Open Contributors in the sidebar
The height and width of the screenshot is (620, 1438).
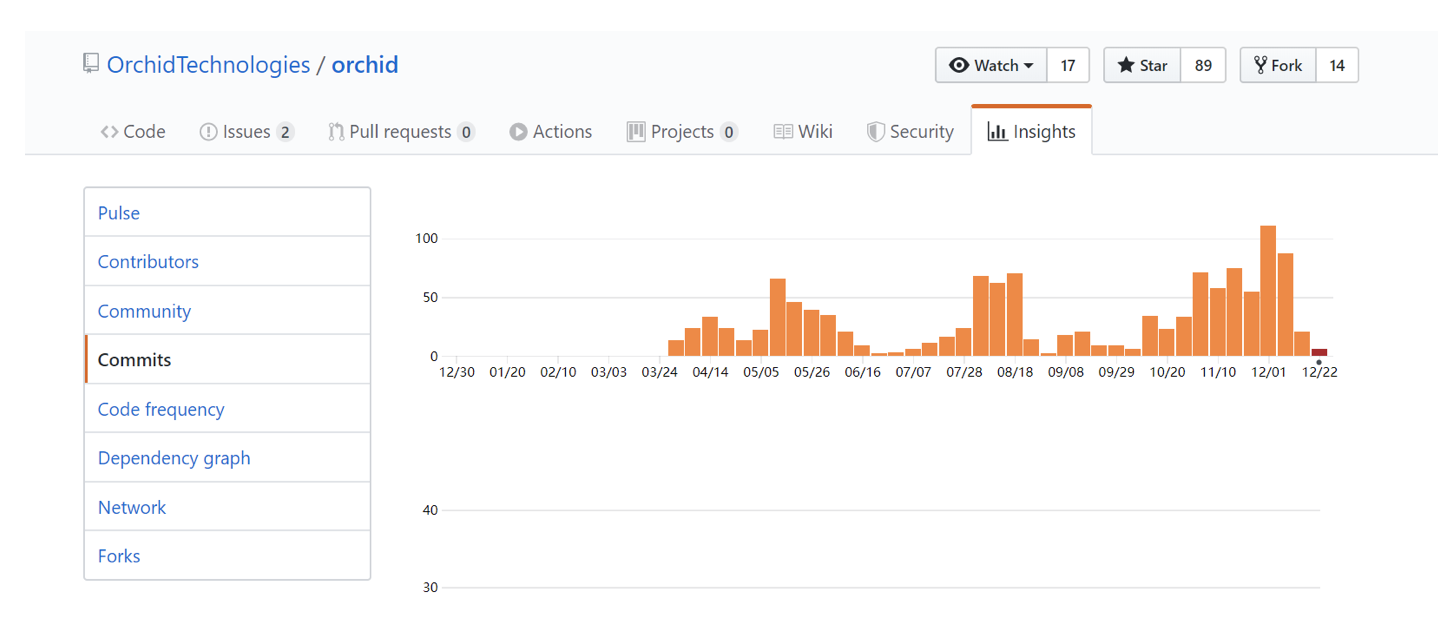tap(227, 261)
